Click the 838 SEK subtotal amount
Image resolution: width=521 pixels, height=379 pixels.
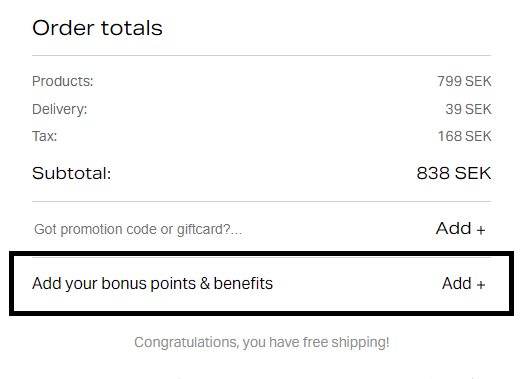pos(454,173)
